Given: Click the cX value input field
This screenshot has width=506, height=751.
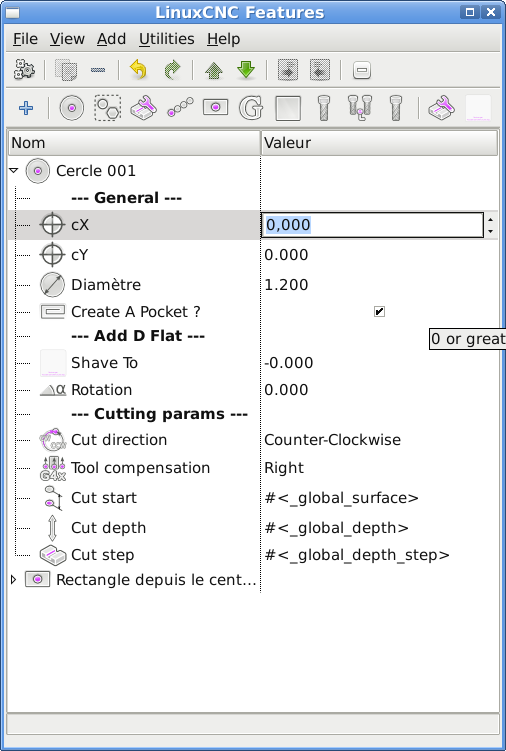Looking at the screenshot, I should click(x=372, y=225).
